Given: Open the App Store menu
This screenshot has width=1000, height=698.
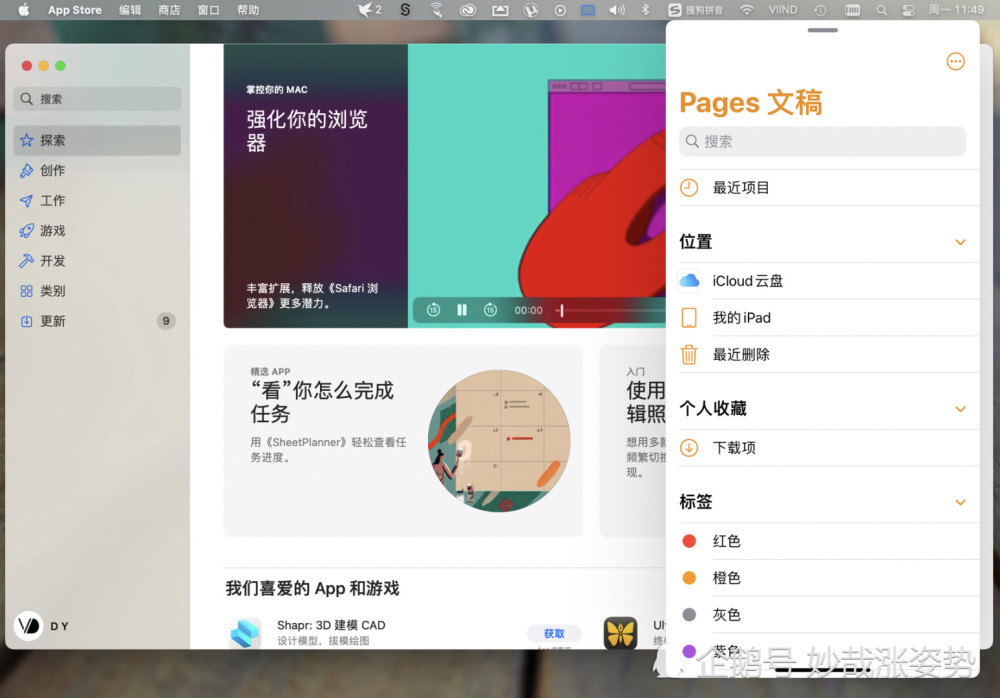Looking at the screenshot, I should pos(75,10).
